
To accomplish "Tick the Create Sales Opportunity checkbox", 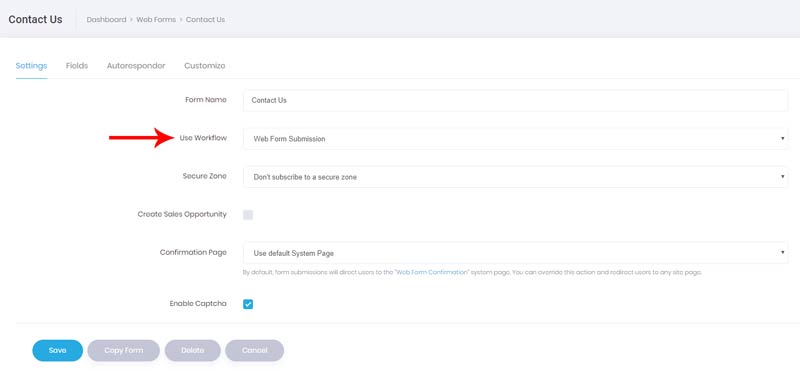I will pos(248,215).
